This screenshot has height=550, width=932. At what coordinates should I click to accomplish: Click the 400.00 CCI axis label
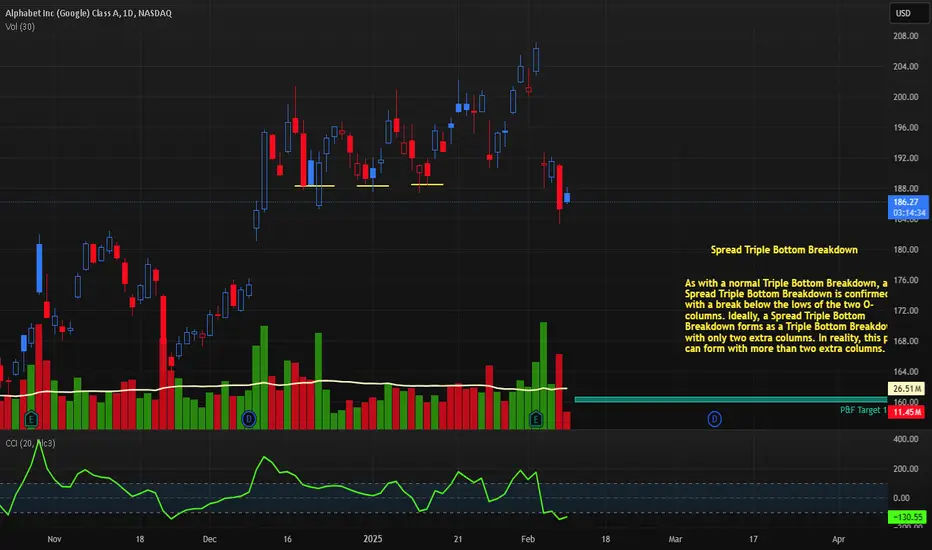906,439
